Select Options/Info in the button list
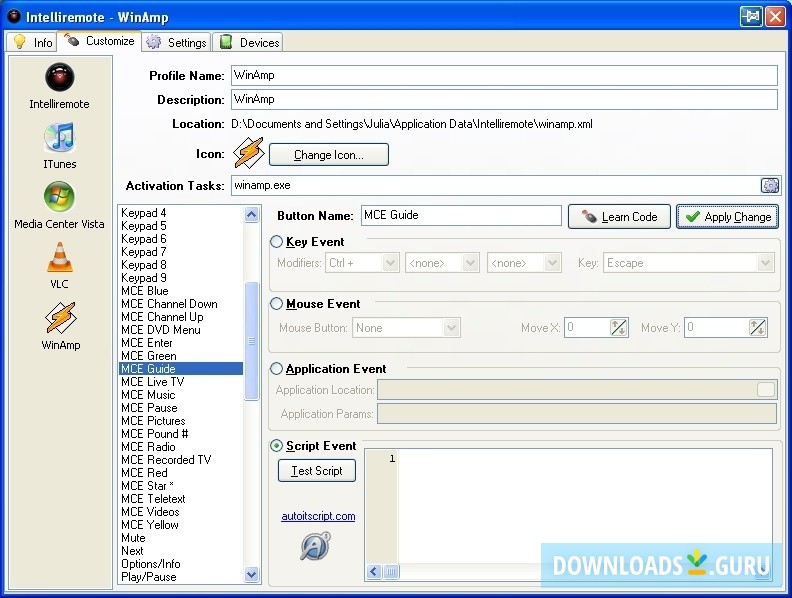This screenshot has height=598, width=792. (x=181, y=564)
